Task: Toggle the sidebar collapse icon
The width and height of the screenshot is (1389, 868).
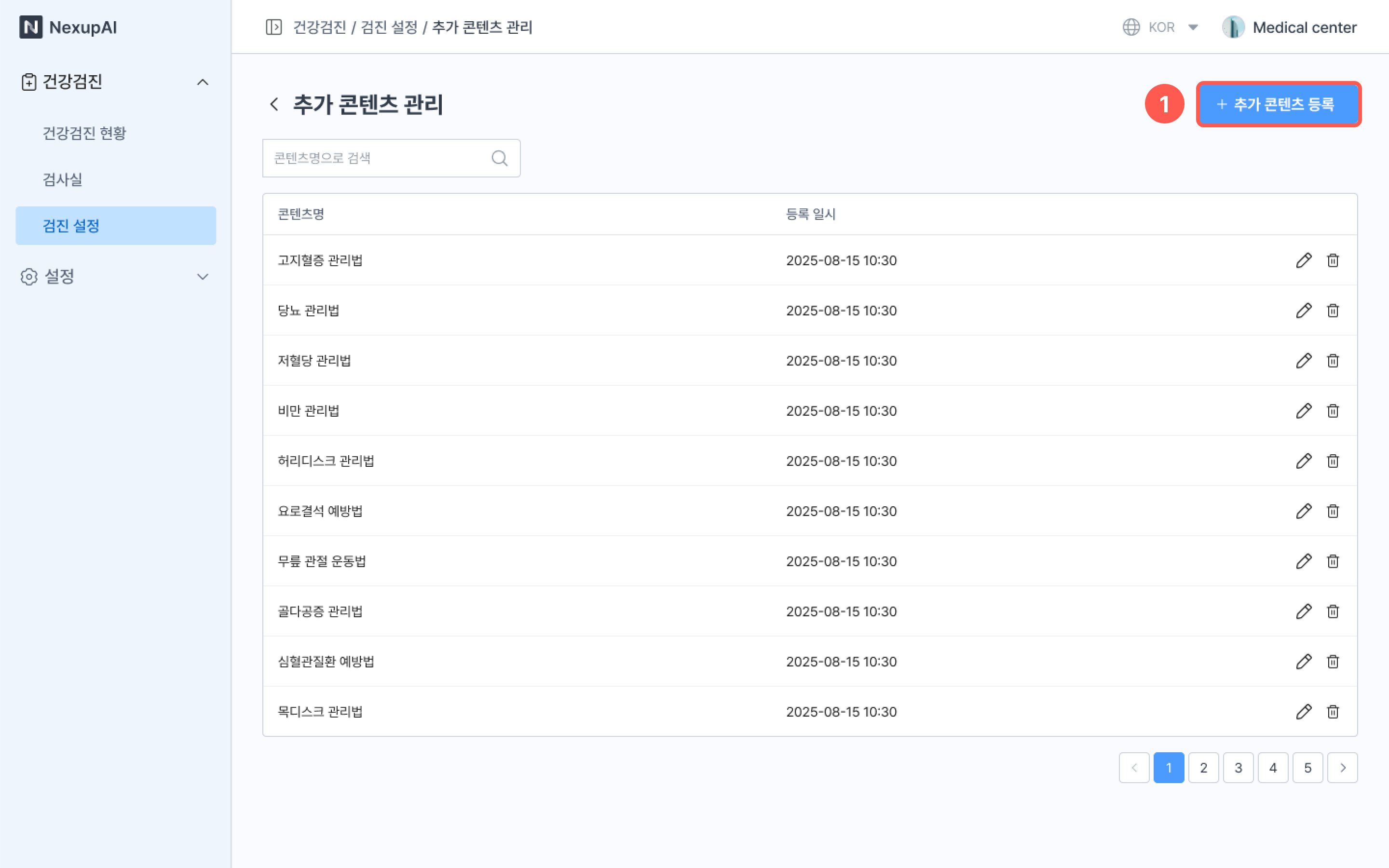Action: tap(274, 27)
